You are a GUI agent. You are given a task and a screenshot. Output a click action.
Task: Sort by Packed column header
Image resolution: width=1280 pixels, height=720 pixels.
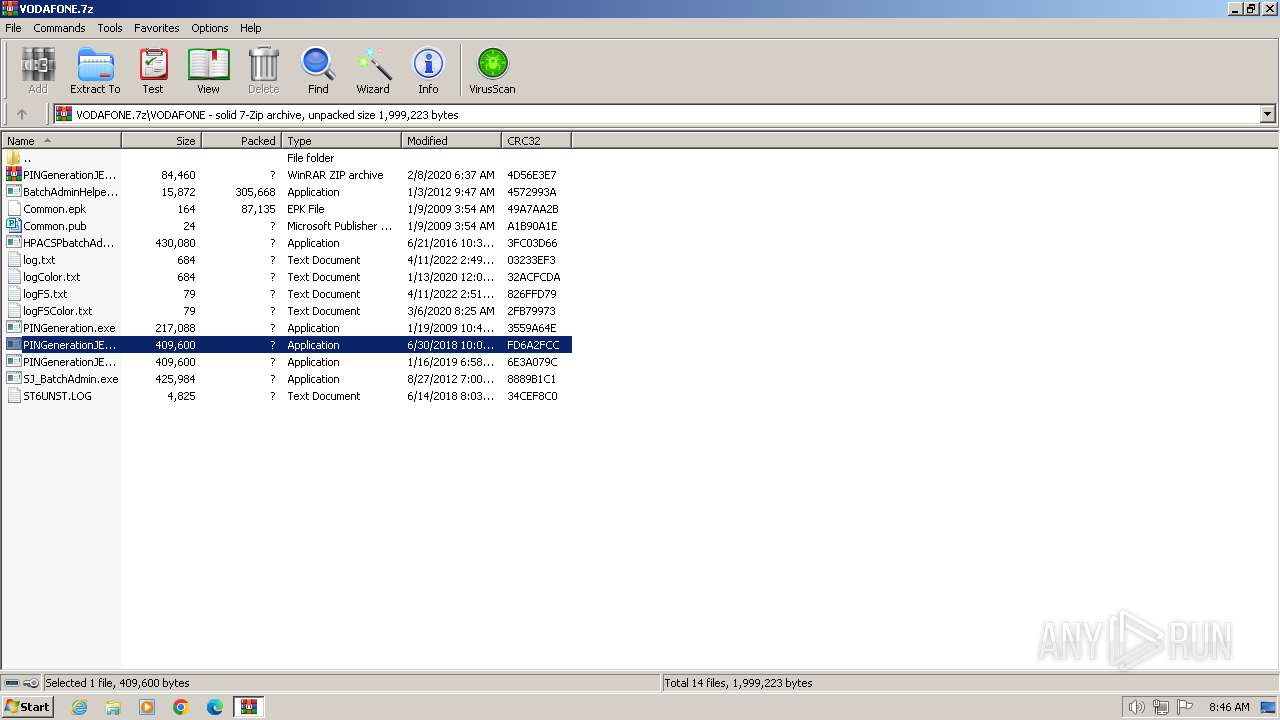[242, 141]
